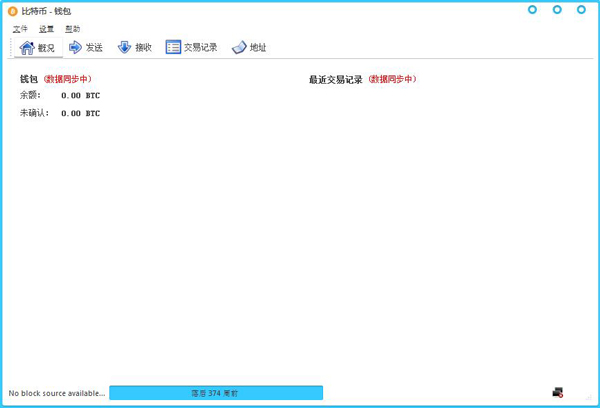Maximize the window using the middle circle

(x=557, y=10)
